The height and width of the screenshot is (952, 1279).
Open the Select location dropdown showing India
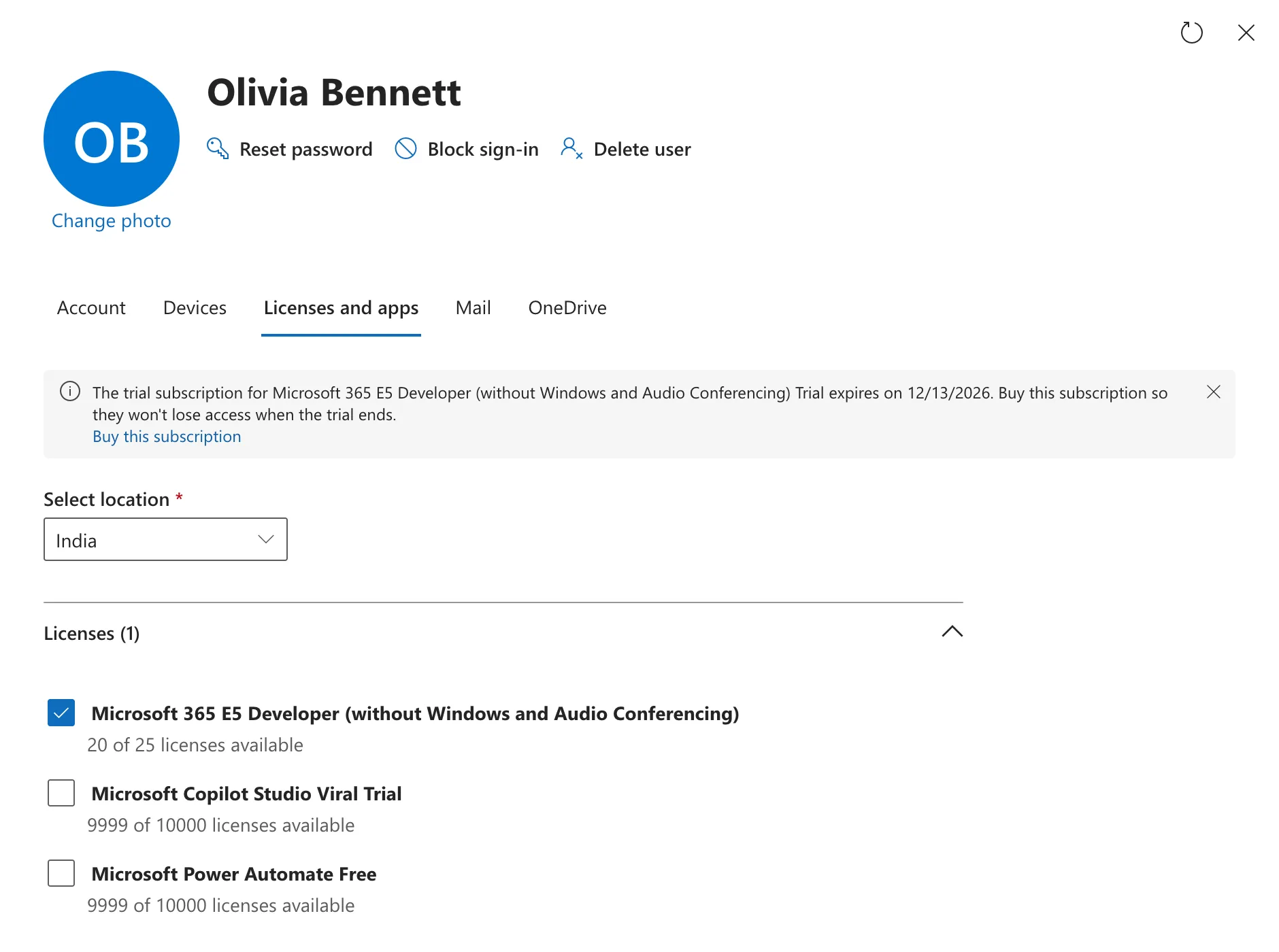tap(165, 539)
